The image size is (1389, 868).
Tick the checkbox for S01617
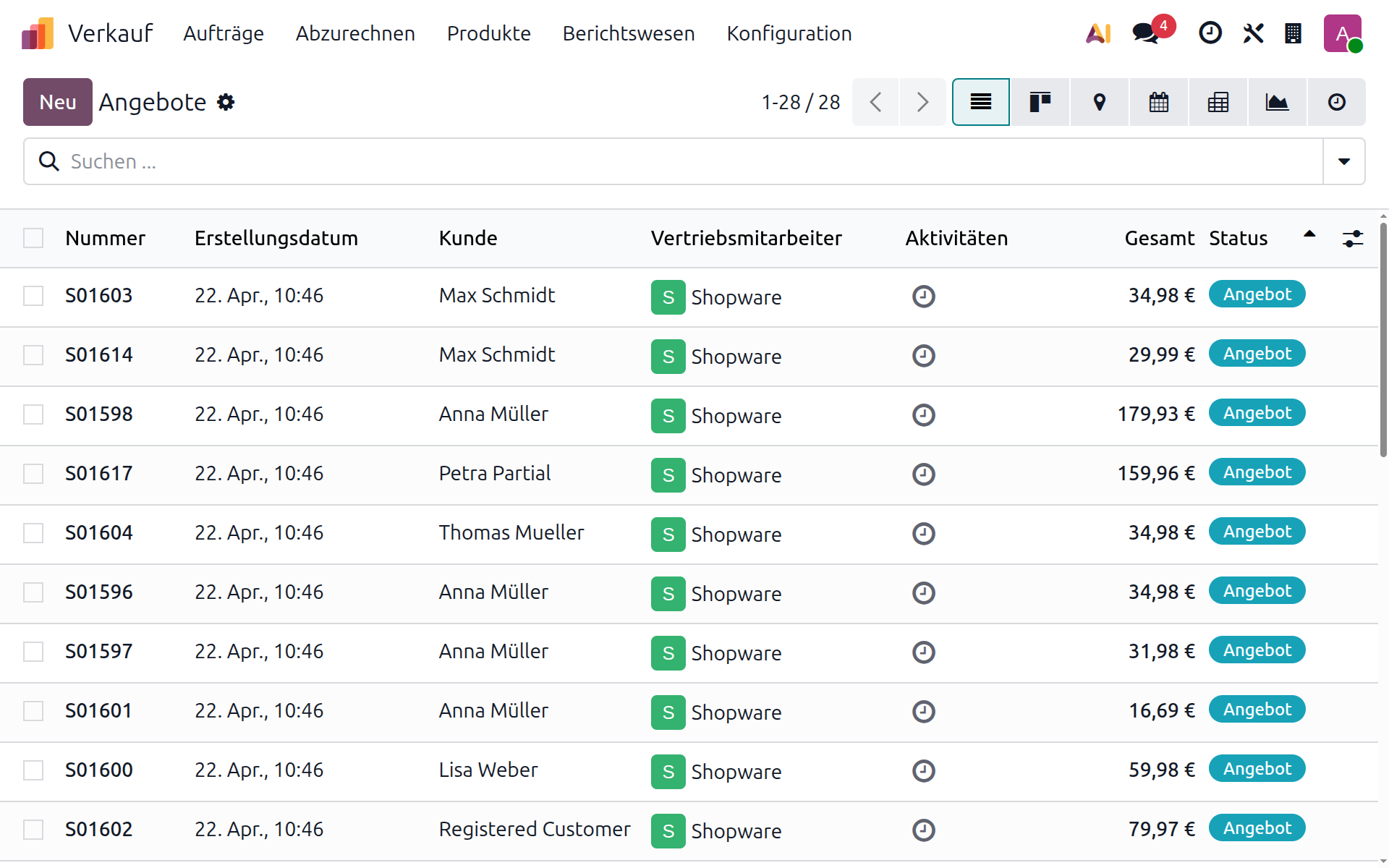(33, 474)
